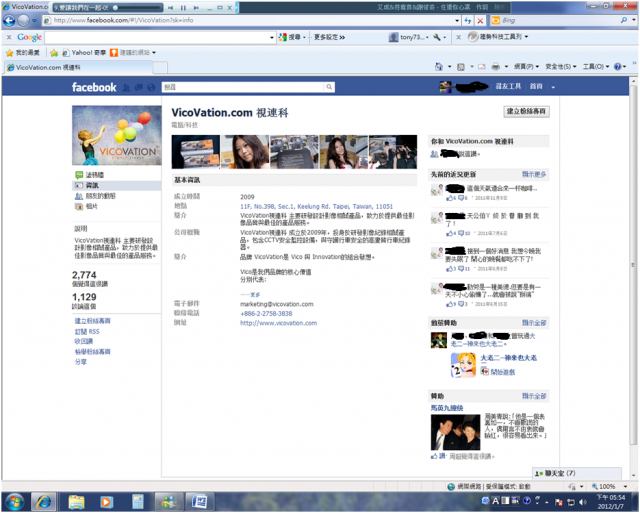Image resolution: width=640 pixels, height=513 pixels.
Task: Click the card game app thumbnail
Action: pos(463,365)
